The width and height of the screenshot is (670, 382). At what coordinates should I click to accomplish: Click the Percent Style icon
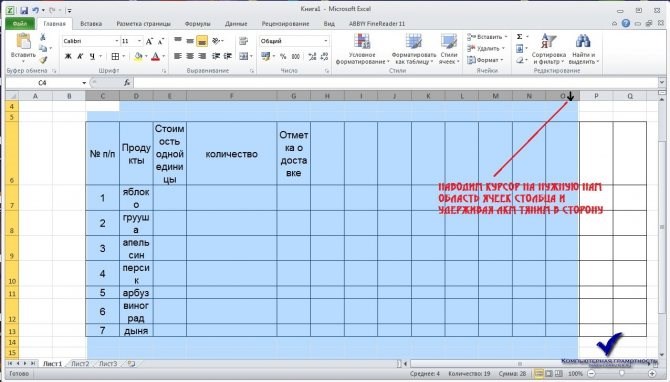283,56
